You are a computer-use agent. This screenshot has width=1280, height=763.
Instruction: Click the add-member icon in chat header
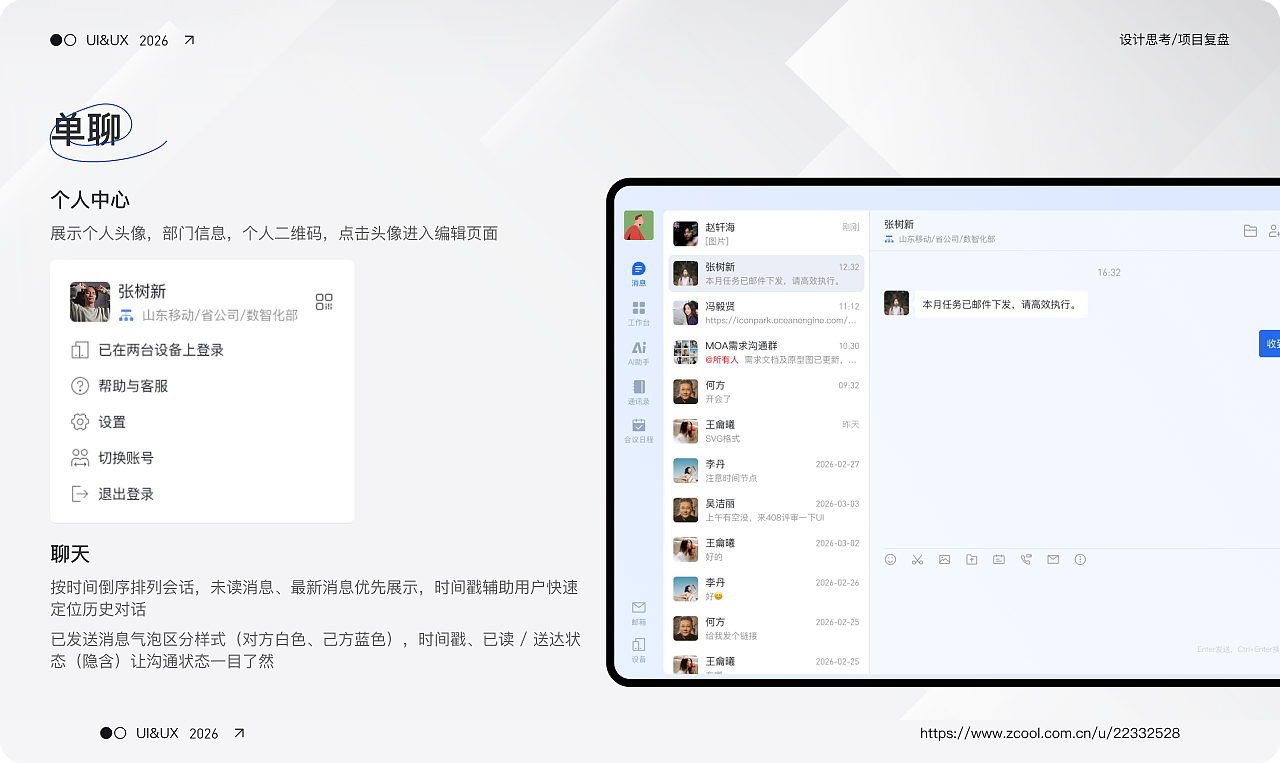pos(1275,231)
